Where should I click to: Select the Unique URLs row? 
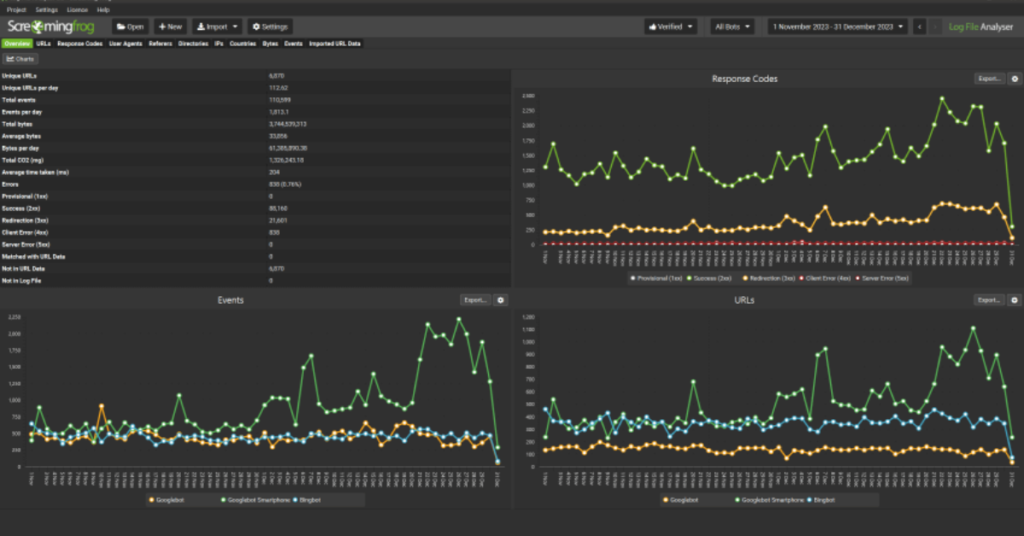[255, 76]
